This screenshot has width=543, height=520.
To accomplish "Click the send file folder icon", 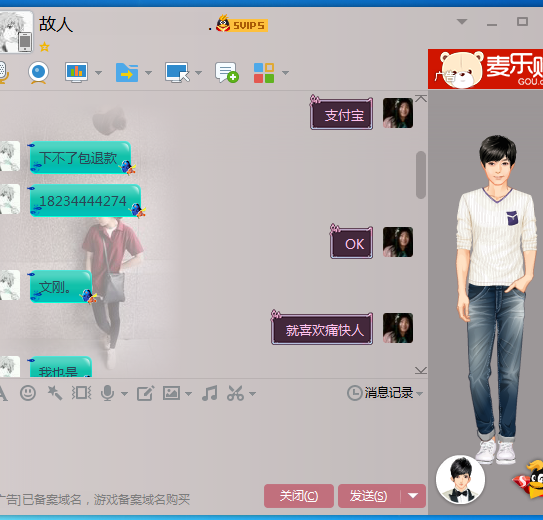I will pyautogui.click(x=127, y=73).
